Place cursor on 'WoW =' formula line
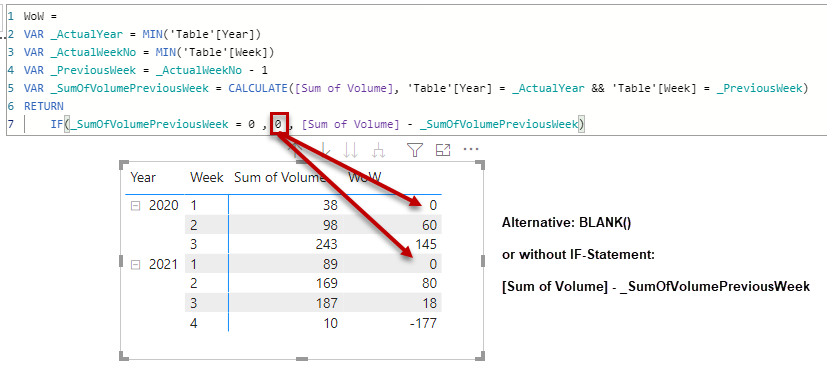828x373 pixels. [40, 16]
